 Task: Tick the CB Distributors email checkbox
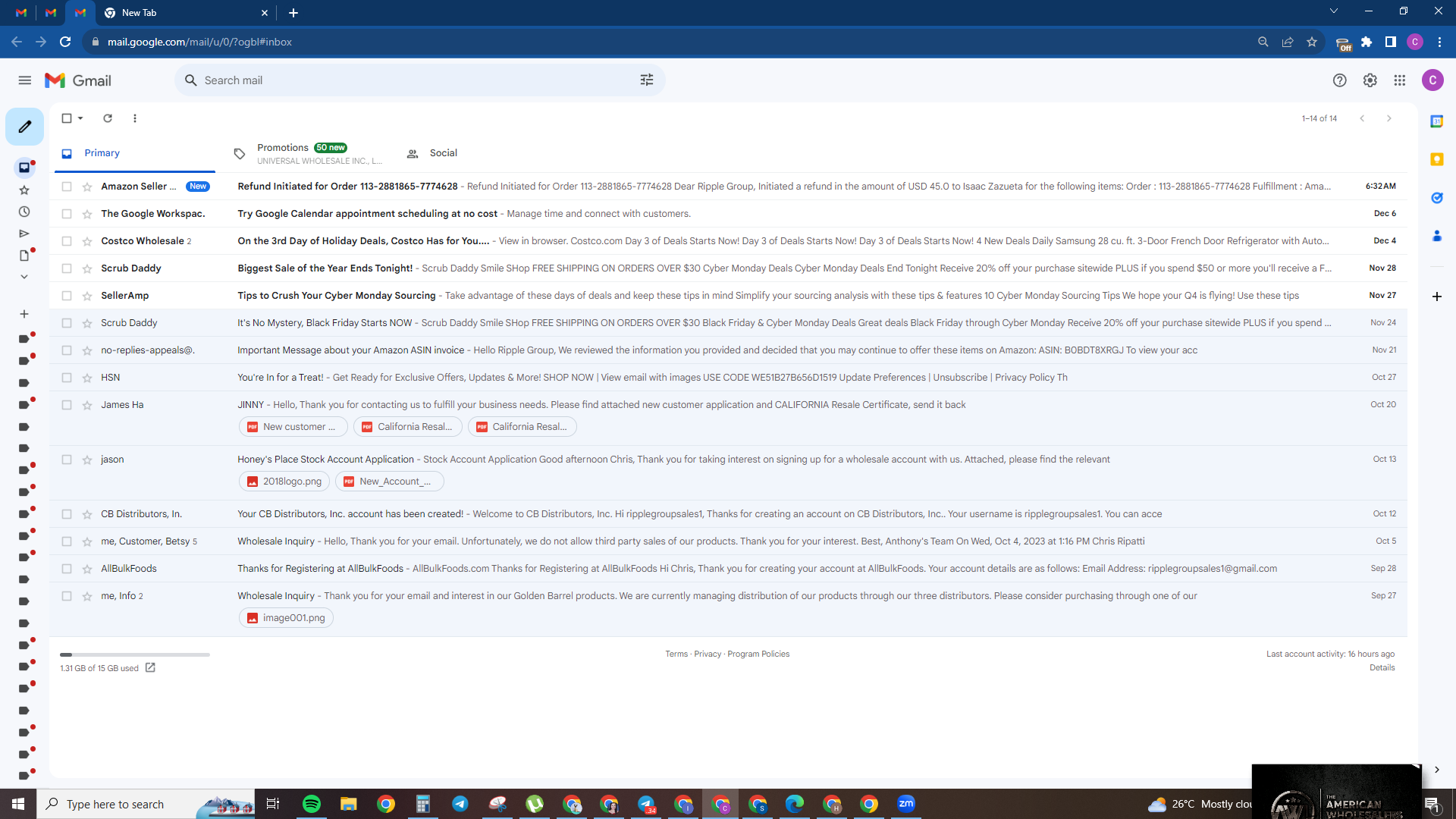click(x=67, y=514)
